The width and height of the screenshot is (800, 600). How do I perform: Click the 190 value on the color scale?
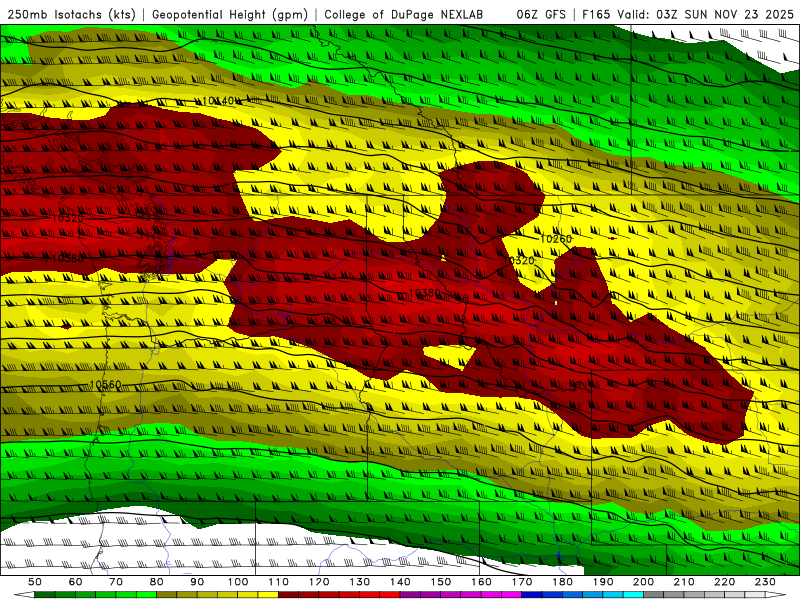point(603,582)
